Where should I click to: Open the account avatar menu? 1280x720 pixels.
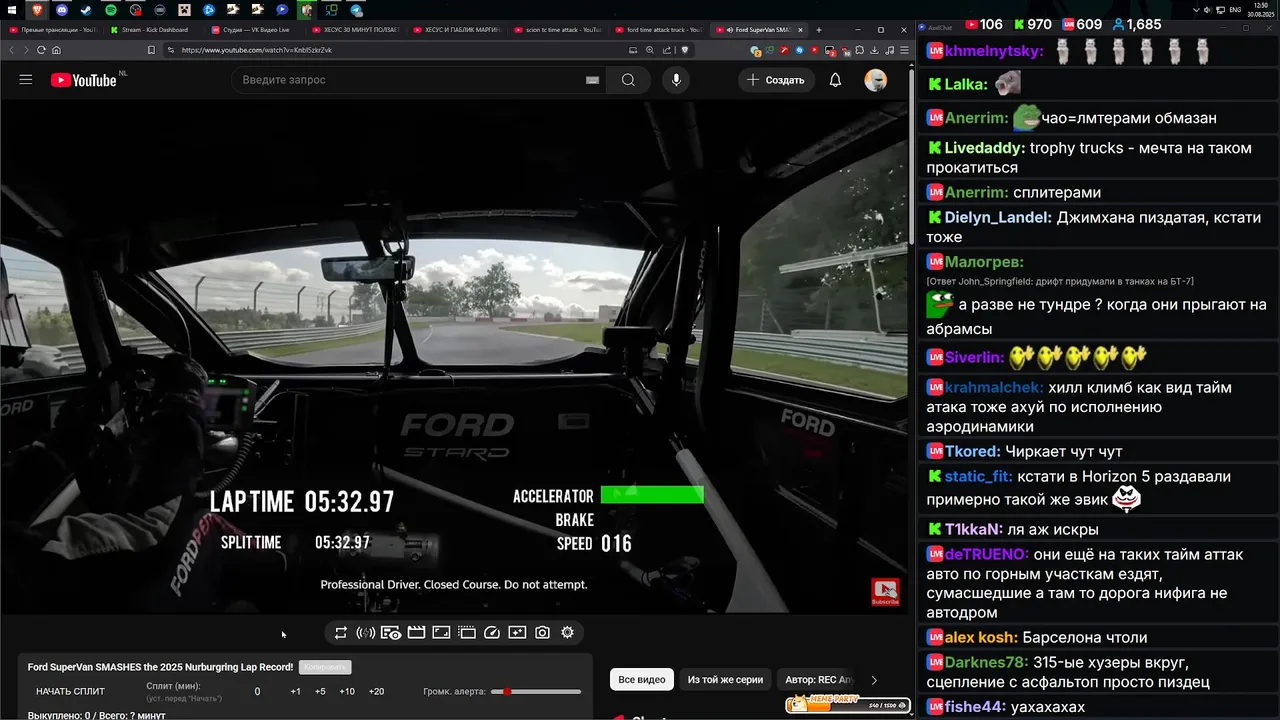876,80
